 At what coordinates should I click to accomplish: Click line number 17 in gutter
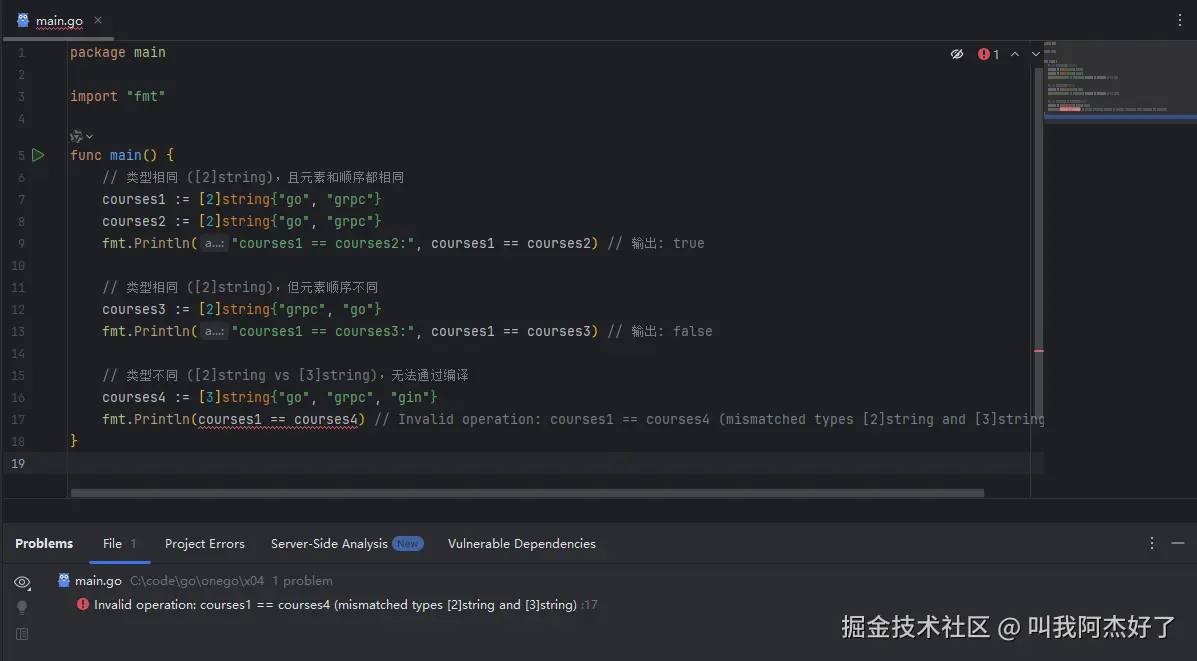18,420
